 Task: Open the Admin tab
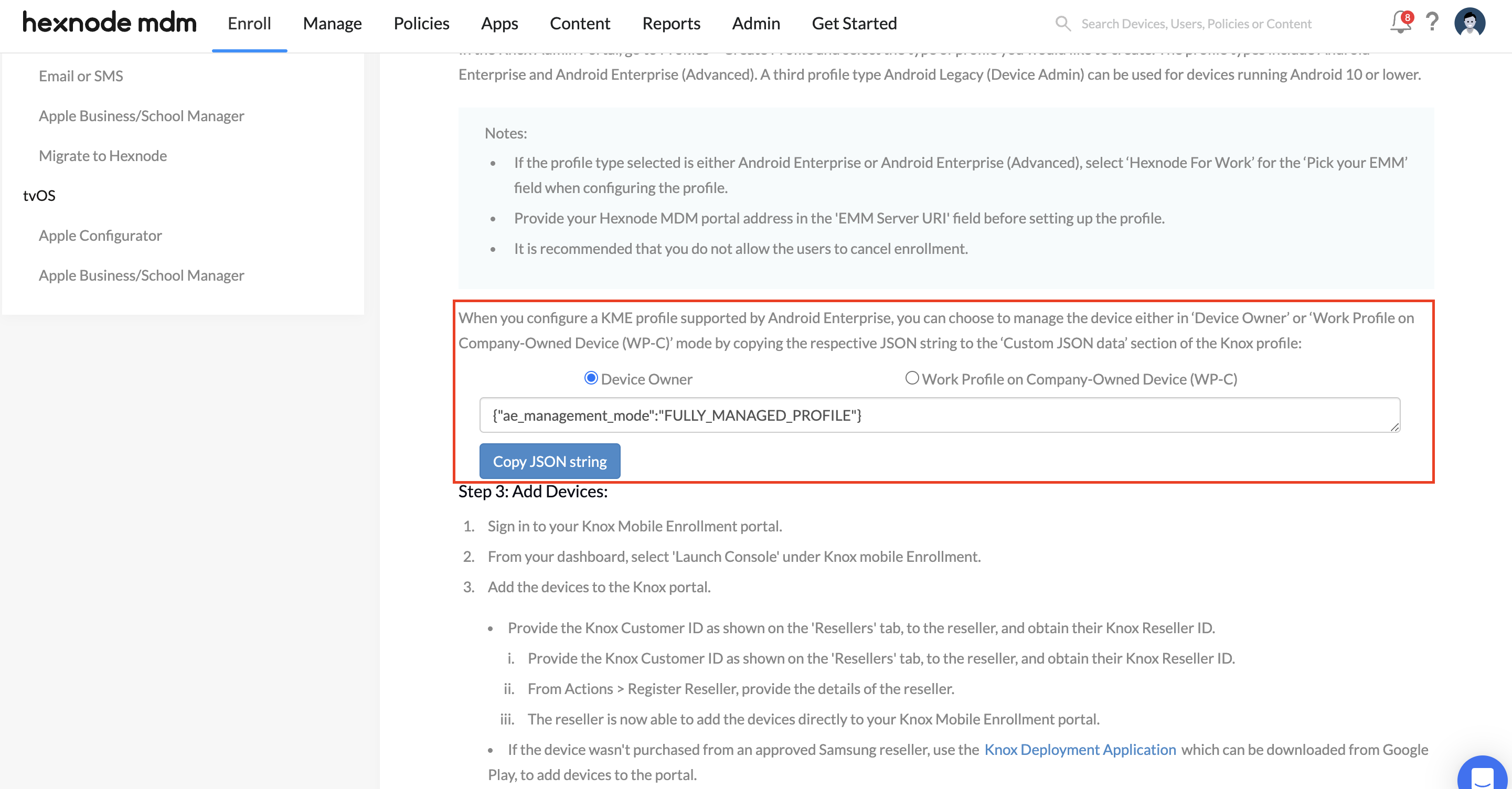756,24
